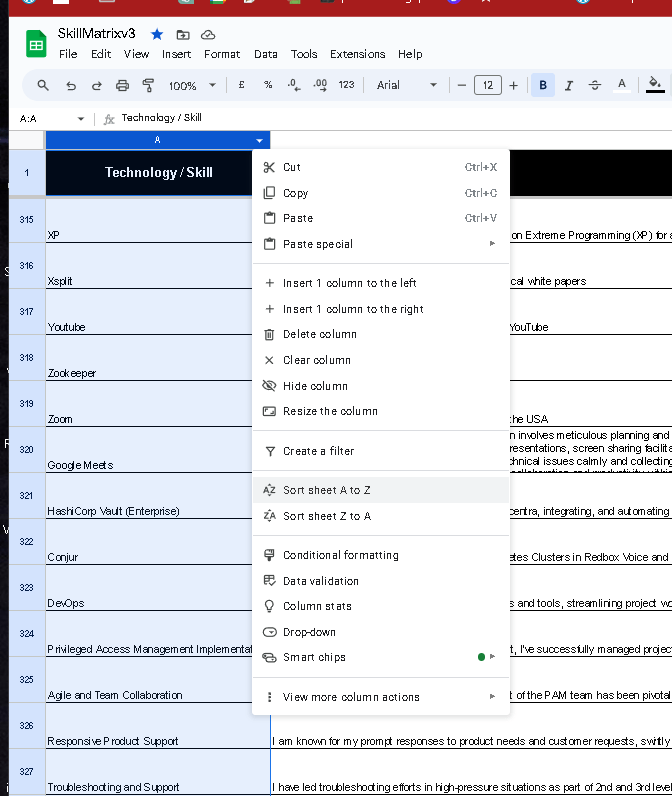Image resolution: width=672 pixels, height=796 pixels.
Task: Click the font size field showing 12
Action: tap(488, 85)
